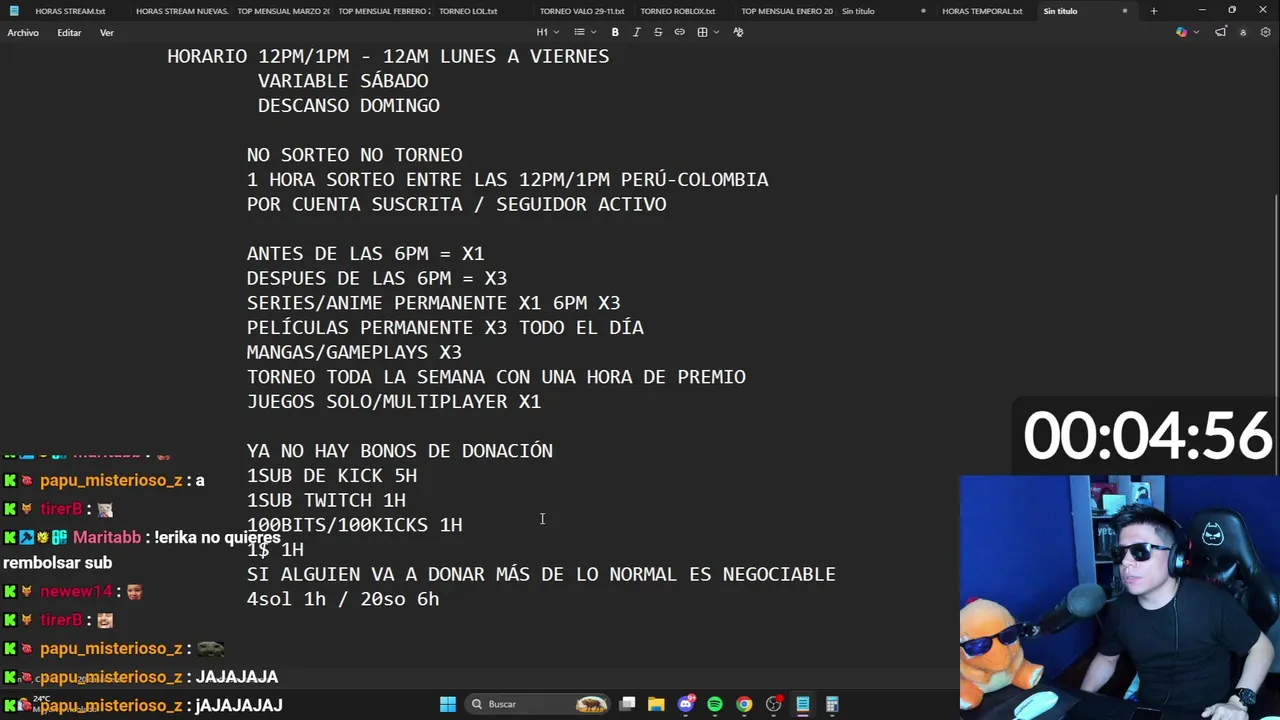Click the text '100BITS/100KICKS 1H'
Viewport: 1280px width, 720px height.
(x=354, y=525)
